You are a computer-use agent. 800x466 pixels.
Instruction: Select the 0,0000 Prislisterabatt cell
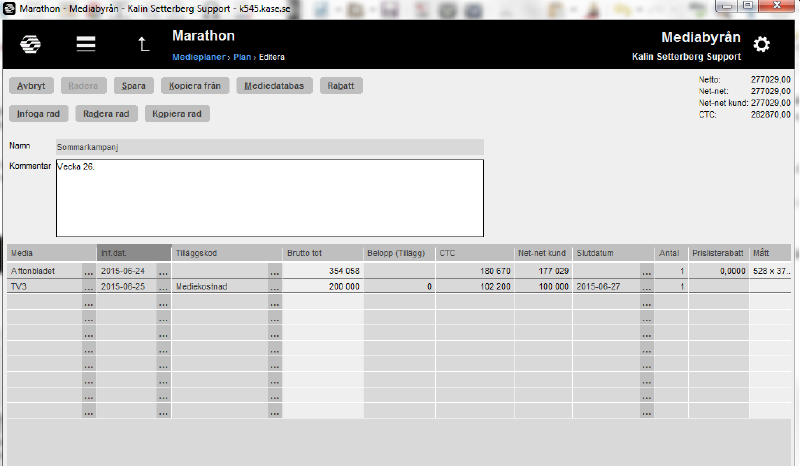pos(718,272)
